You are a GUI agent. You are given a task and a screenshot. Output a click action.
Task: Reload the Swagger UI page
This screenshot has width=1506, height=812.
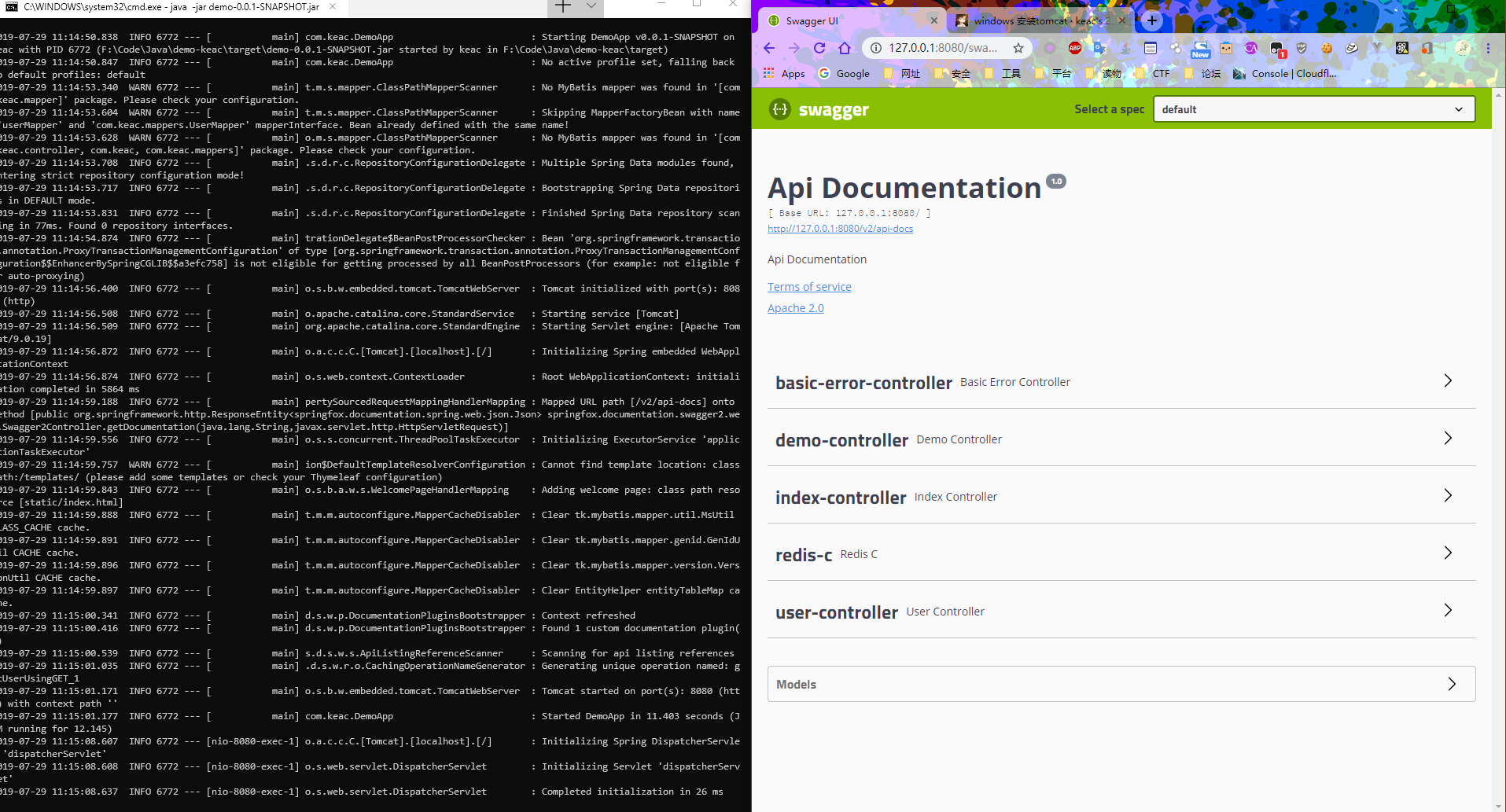(819, 48)
